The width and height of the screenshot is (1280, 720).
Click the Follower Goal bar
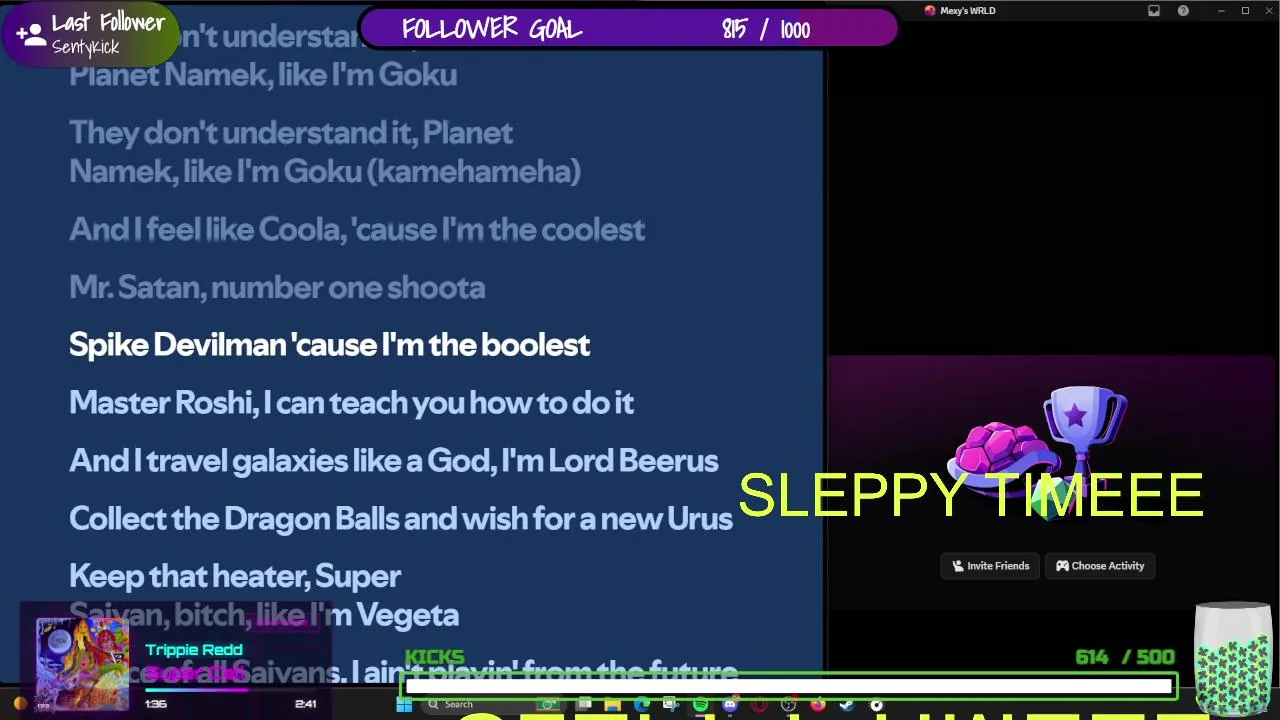(630, 29)
